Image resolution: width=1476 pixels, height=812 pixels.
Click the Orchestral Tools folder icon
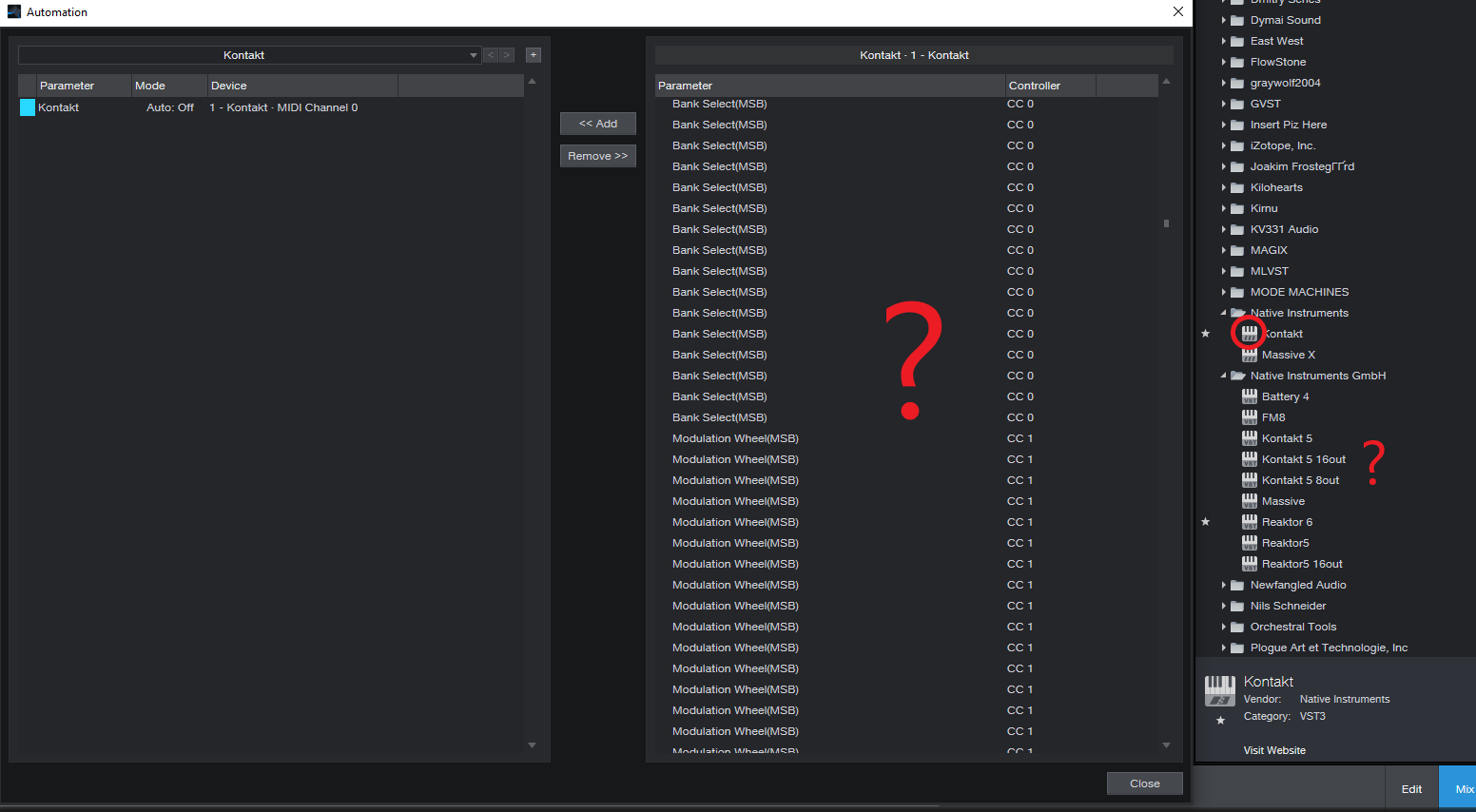[1237, 627]
